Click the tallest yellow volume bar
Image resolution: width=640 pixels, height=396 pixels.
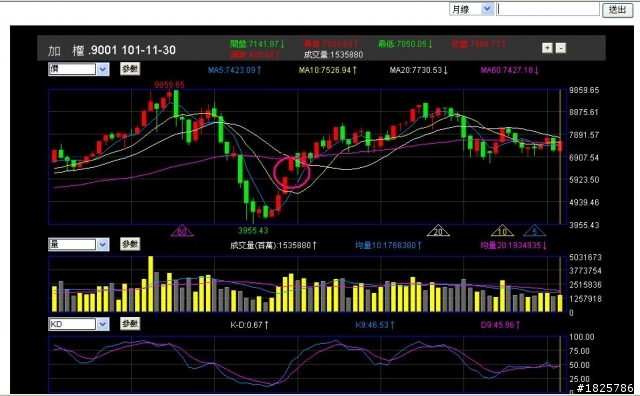point(151,284)
